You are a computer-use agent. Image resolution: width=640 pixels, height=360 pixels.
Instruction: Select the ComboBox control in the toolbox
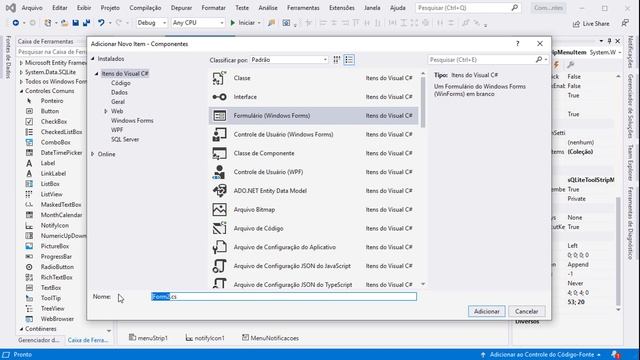coord(56,142)
